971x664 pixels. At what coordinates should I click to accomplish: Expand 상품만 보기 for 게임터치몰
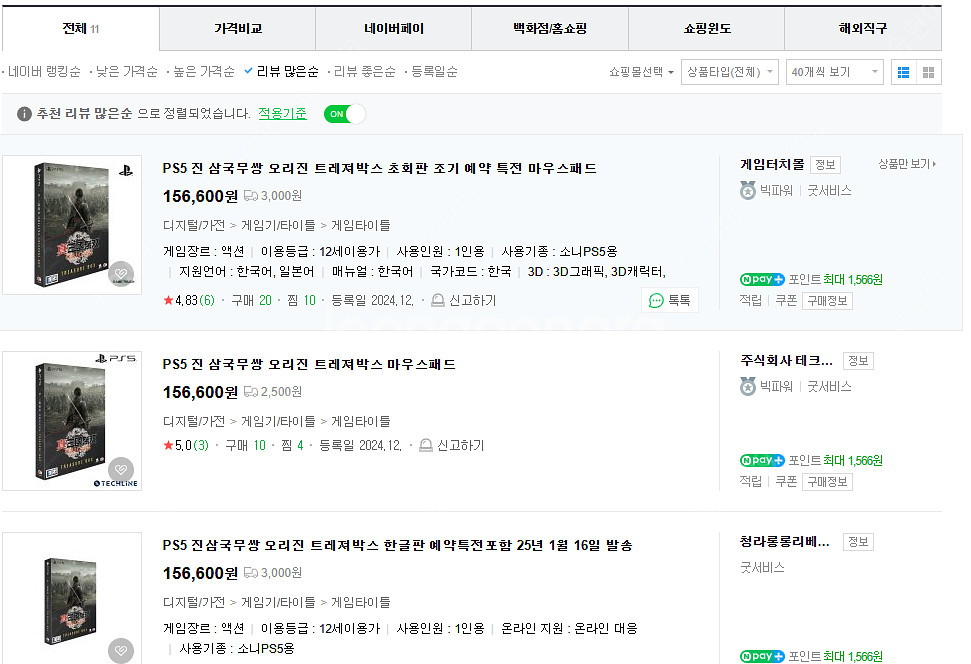907,164
